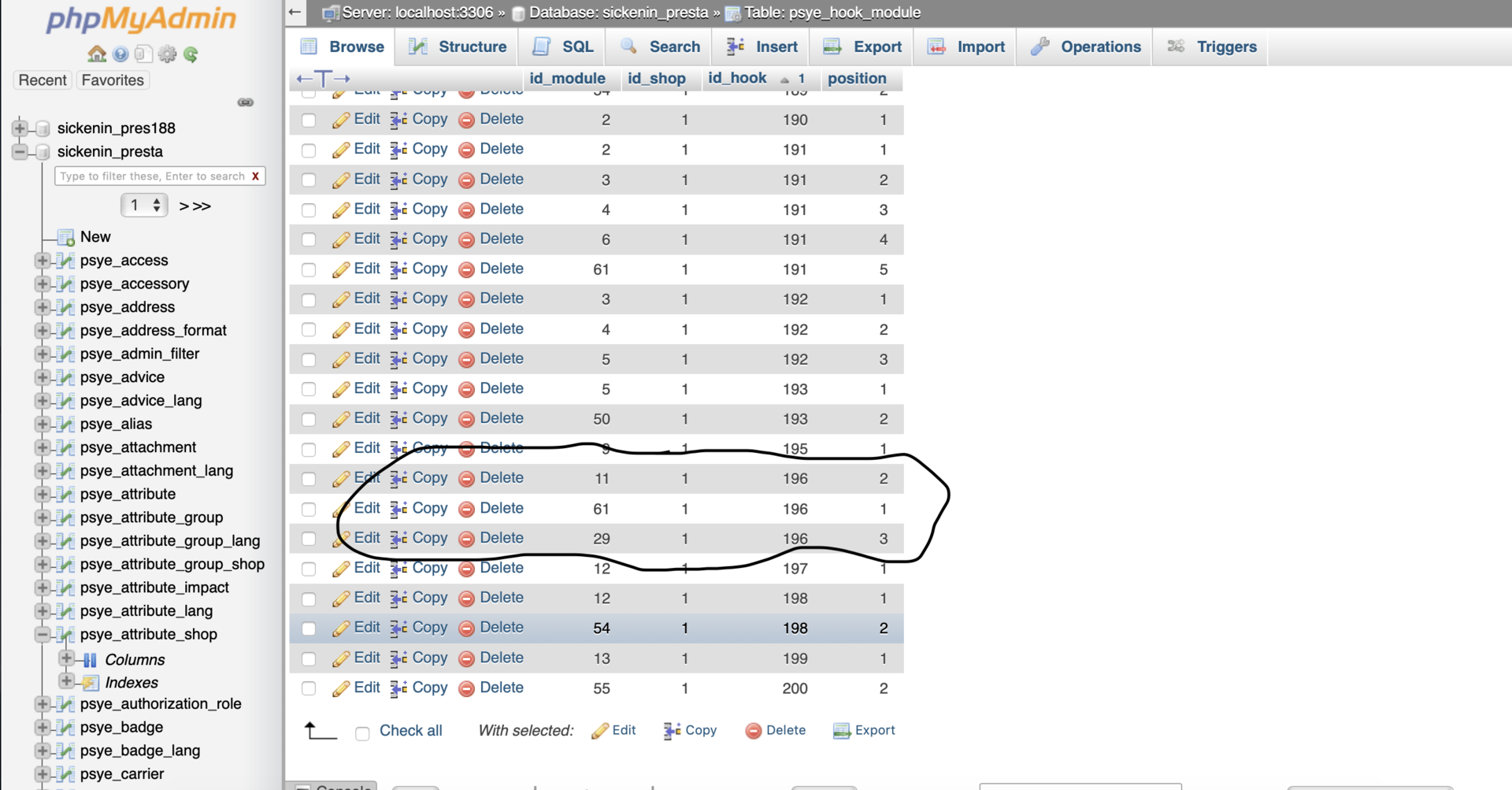The image size is (1512, 790).
Task: Open the Operations tab
Action: (1084, 46)
